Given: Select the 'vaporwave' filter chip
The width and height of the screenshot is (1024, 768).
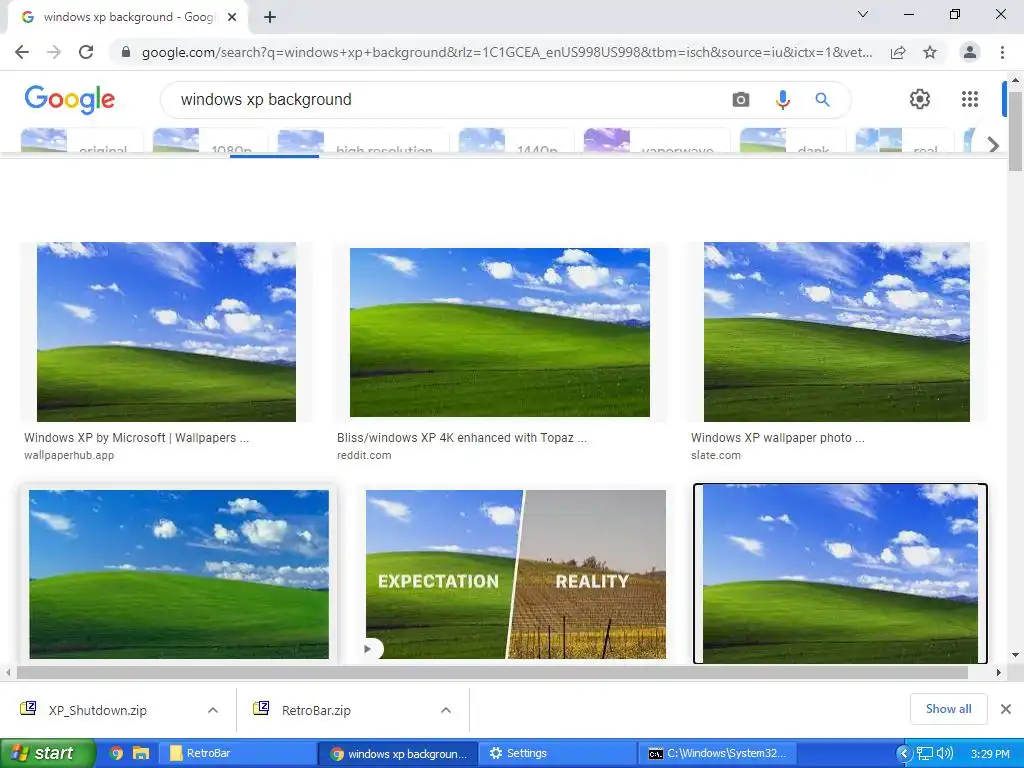Looking at the screenshot, I should pos(656,140).
